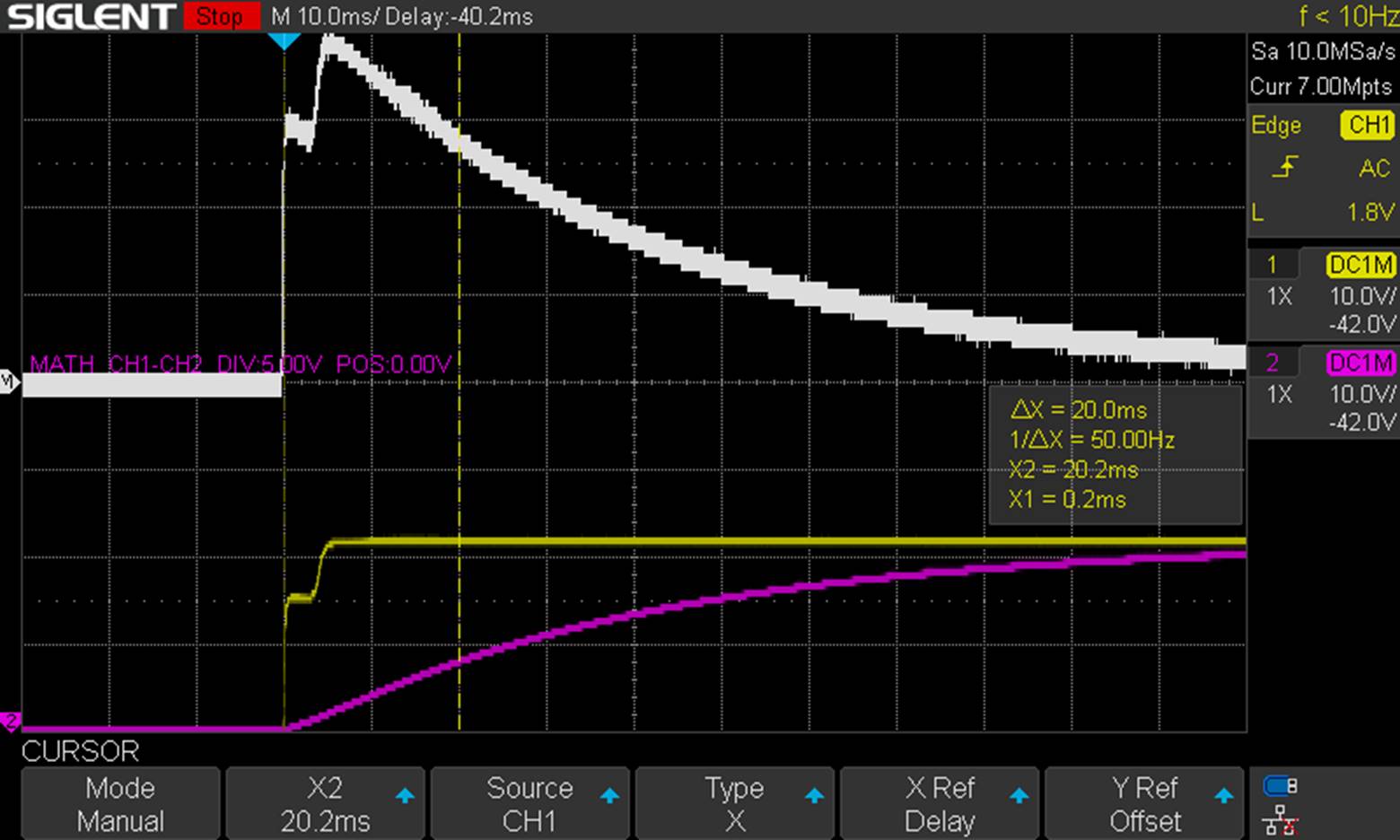Click the cursor ΔX measurement readout box
The width and height of the screenshot is (1400, 840).
[x=1116, y=454]
